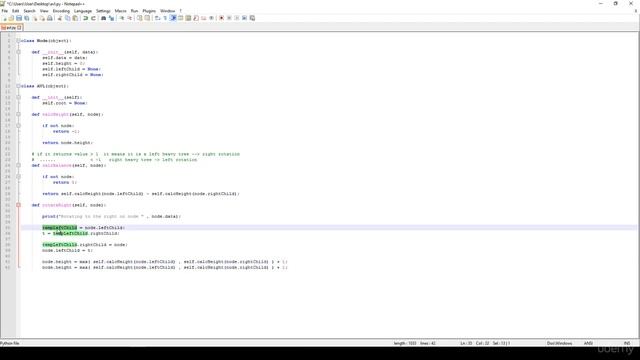Screen dimensions: 640x360
Task: Collapse the red rotateRight fold marker
Action: click(x=18, y=205)
